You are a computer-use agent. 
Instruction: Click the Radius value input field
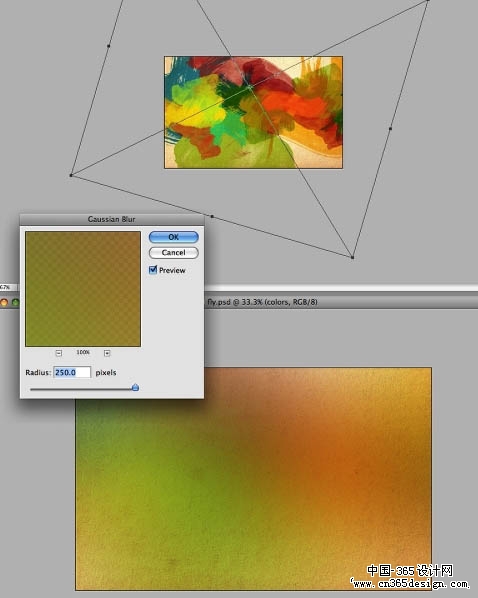click(x=72, y=372)
